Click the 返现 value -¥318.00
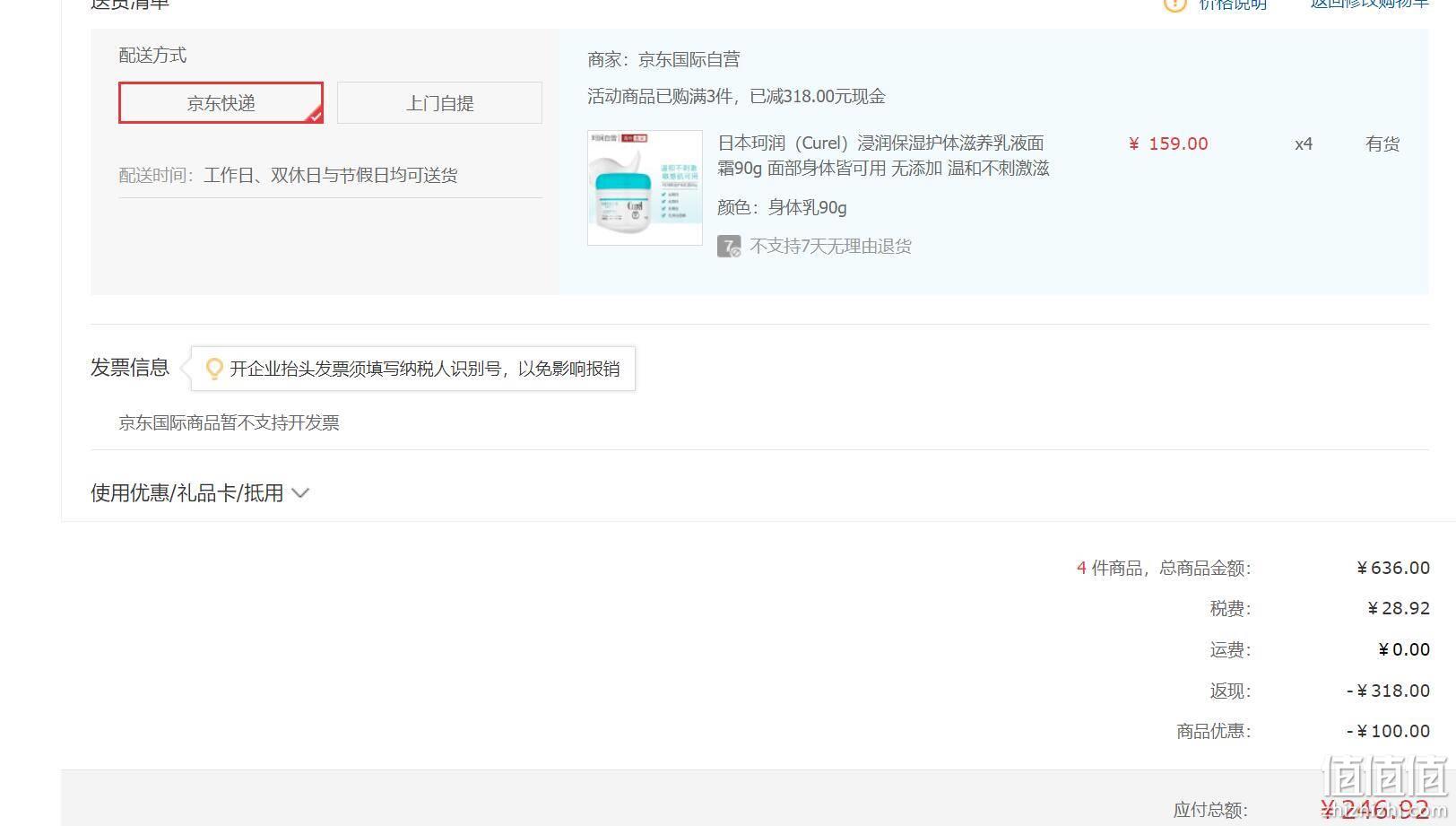1456x826 pixels. [x=1388, y=691]
